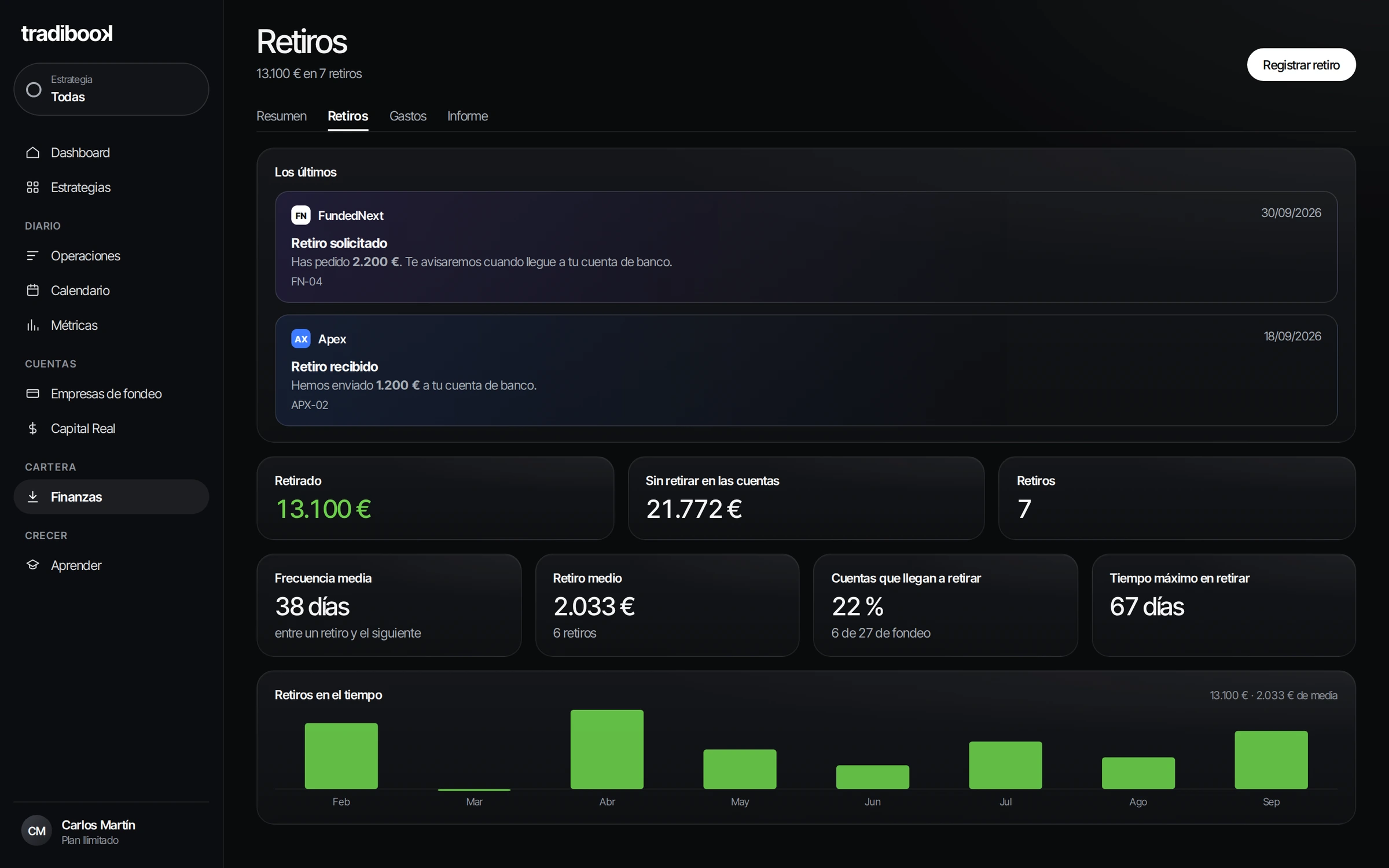1389x868 pixels.
Task: Click the 30/09/2026 date
Action: click(x=1291, y=213)
